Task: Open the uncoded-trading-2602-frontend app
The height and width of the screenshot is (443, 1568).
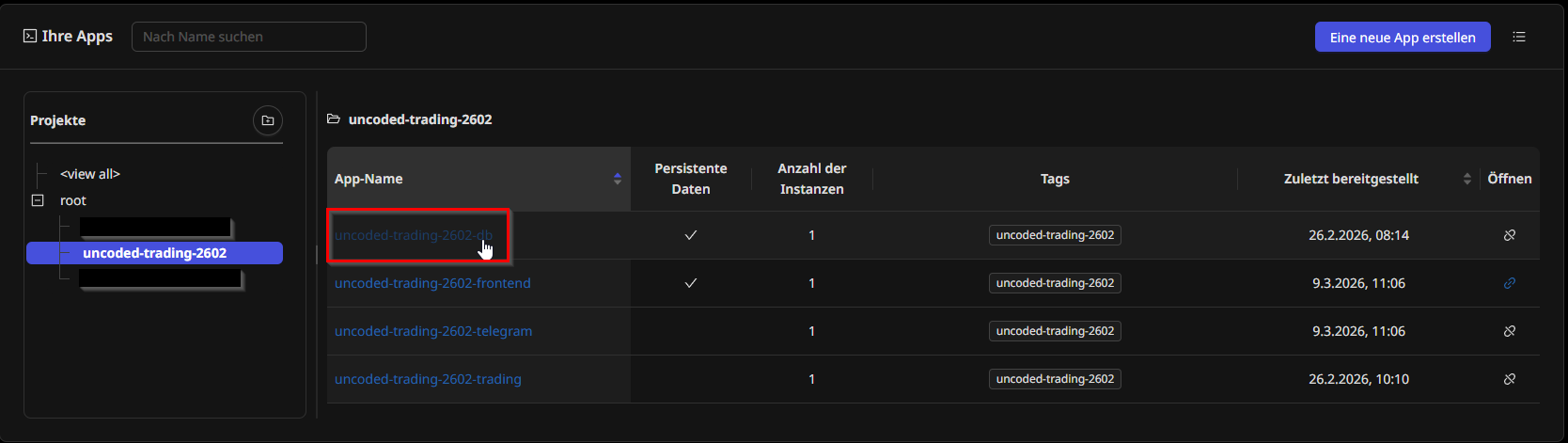Action: click(x=432, y=283)
